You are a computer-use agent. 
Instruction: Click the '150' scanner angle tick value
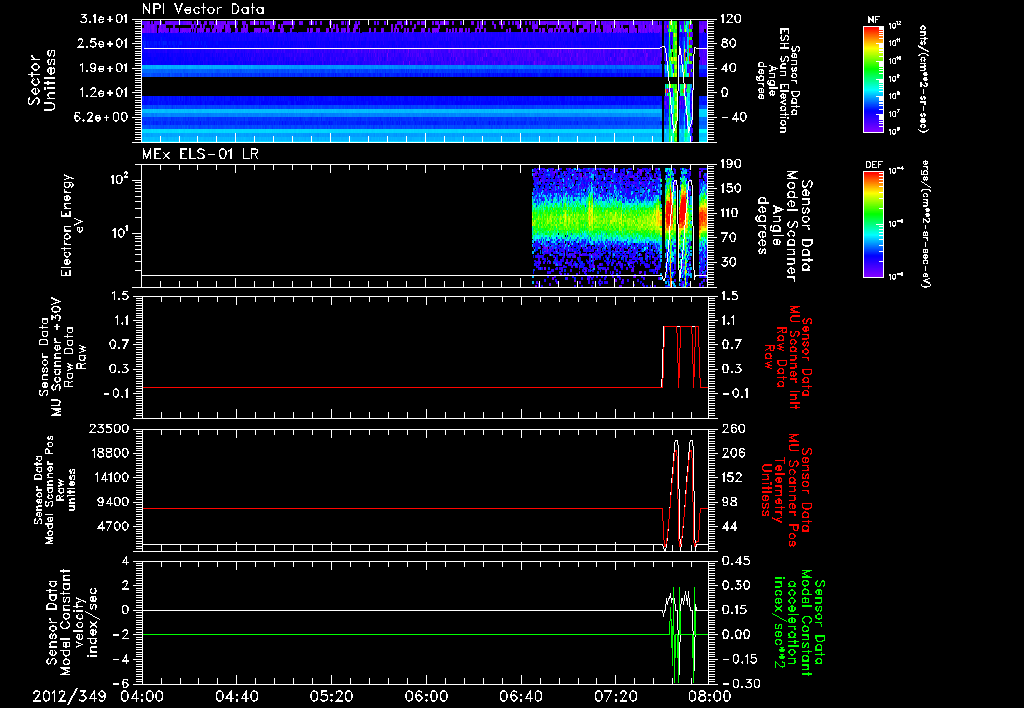(731, 188)
